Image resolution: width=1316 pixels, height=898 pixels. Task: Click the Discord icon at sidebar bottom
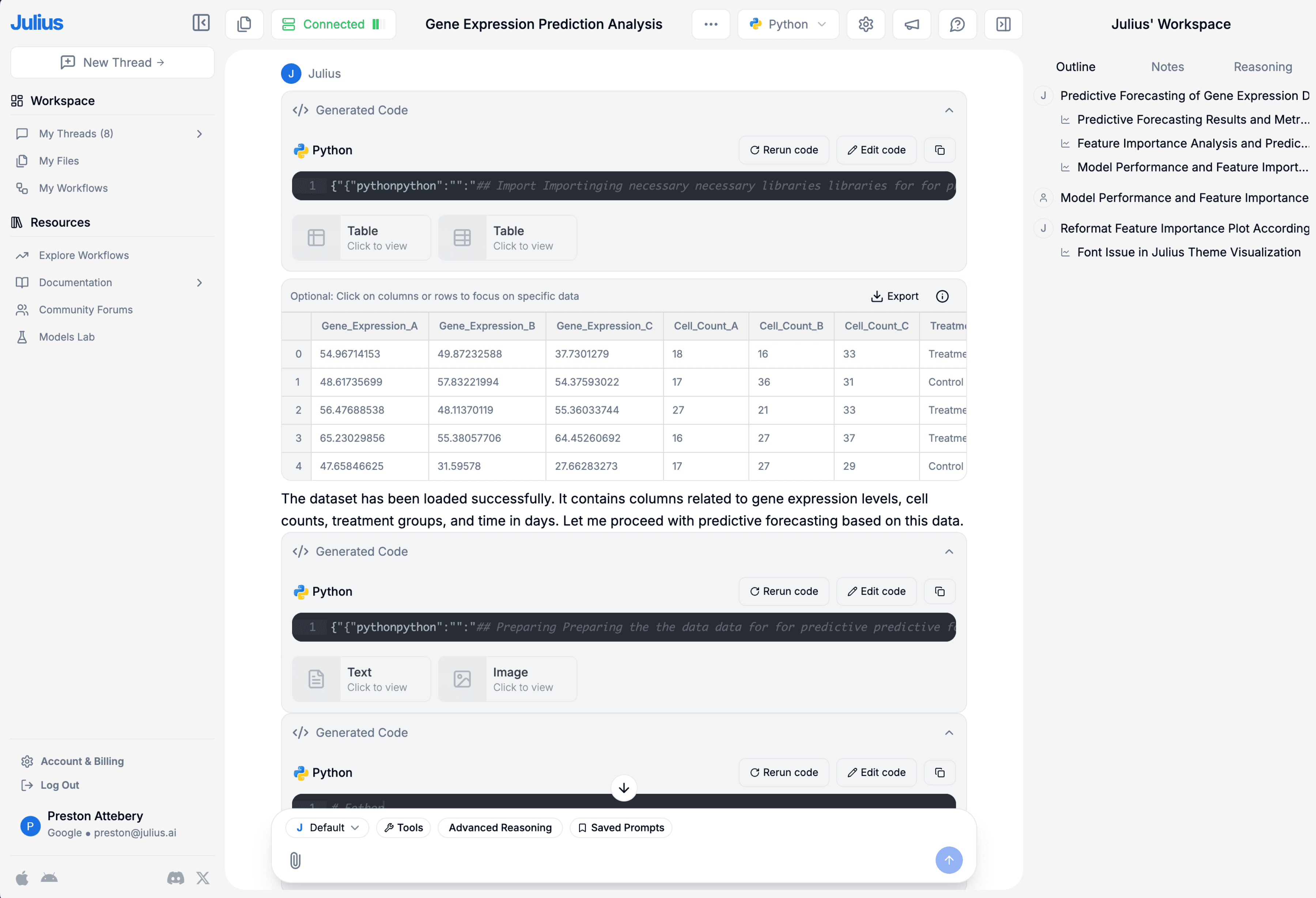click(175, 878)
